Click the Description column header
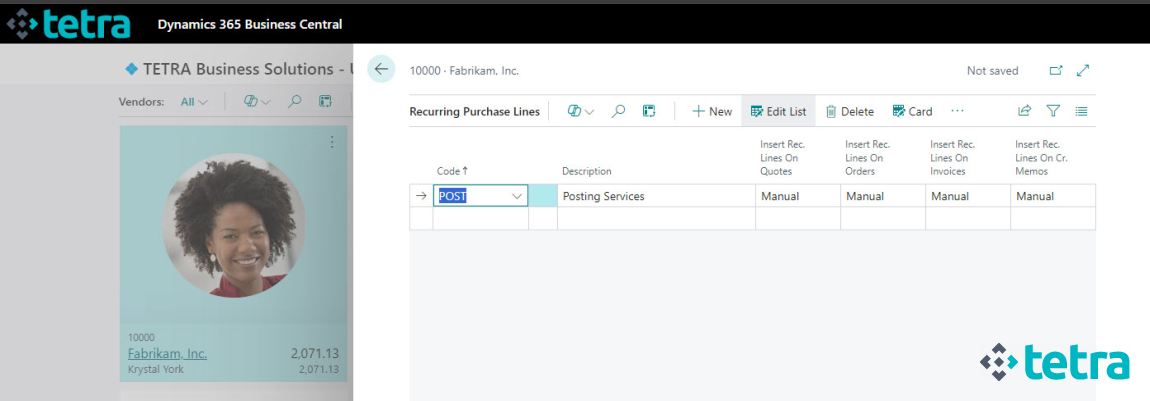This screenshot has height=401, width=1150. click(x=587, y=171)
